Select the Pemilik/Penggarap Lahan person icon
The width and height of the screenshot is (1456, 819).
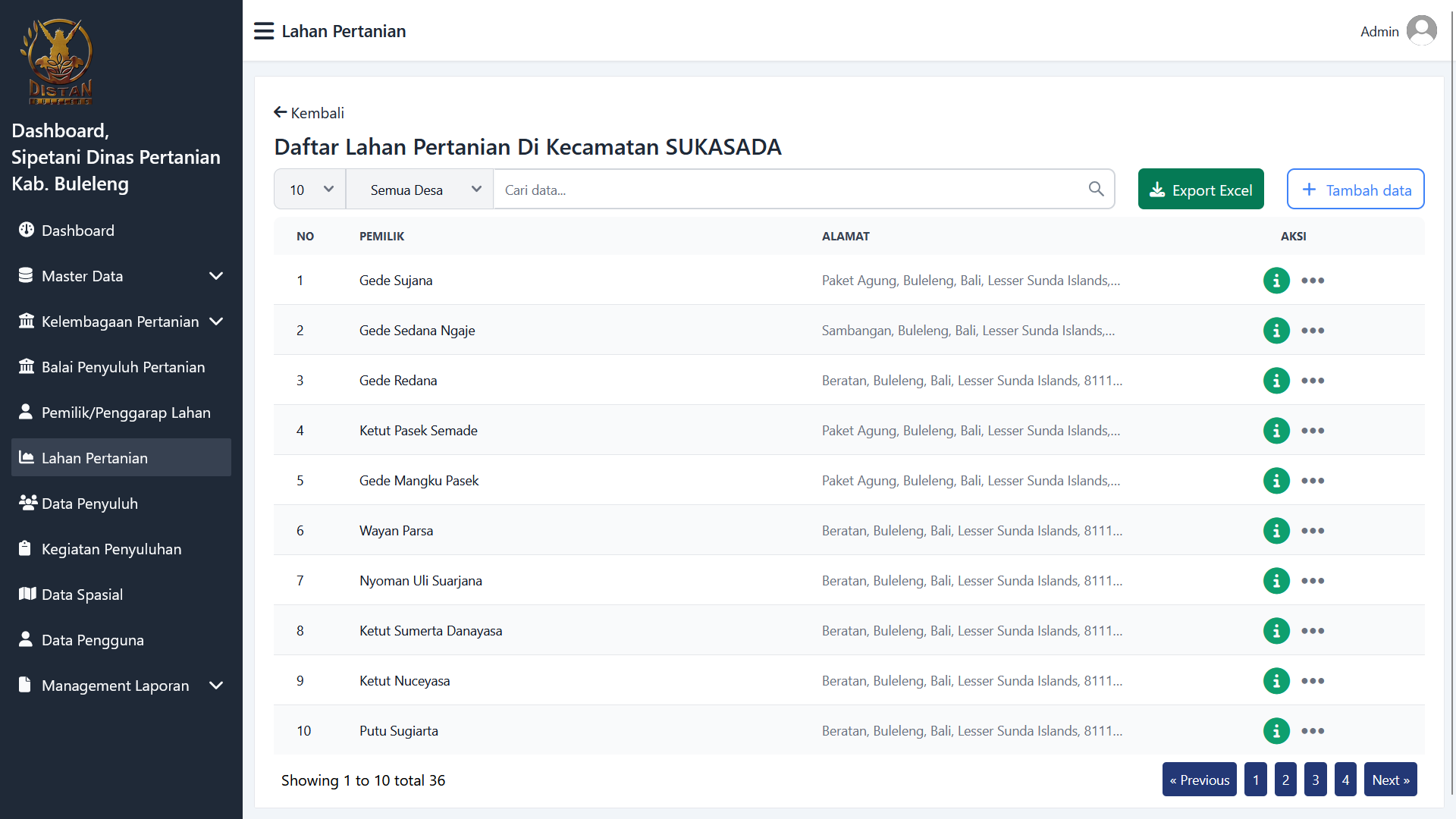point(27,412)
